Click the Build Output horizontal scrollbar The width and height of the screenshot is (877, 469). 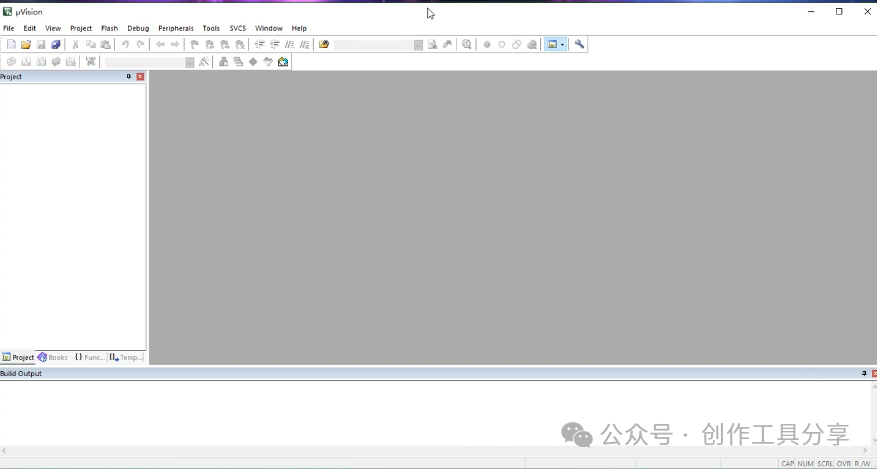(434, 450)
